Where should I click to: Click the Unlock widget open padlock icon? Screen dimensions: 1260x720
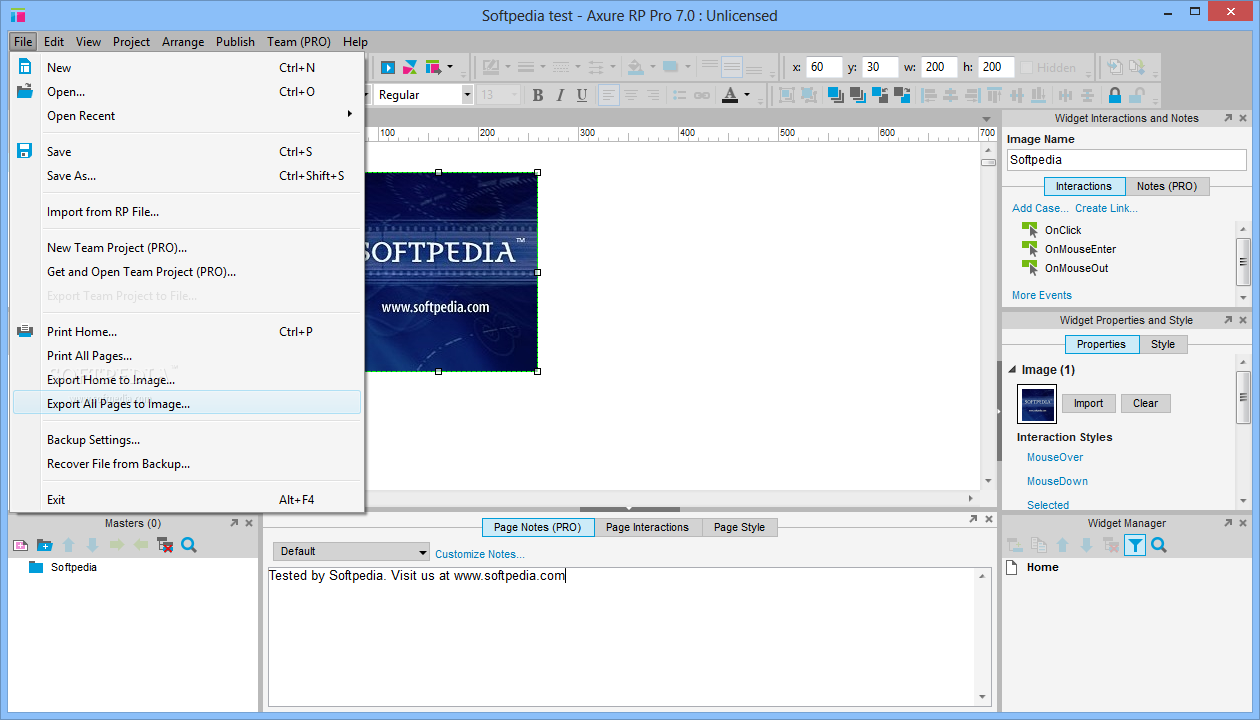click(1136, 95)
